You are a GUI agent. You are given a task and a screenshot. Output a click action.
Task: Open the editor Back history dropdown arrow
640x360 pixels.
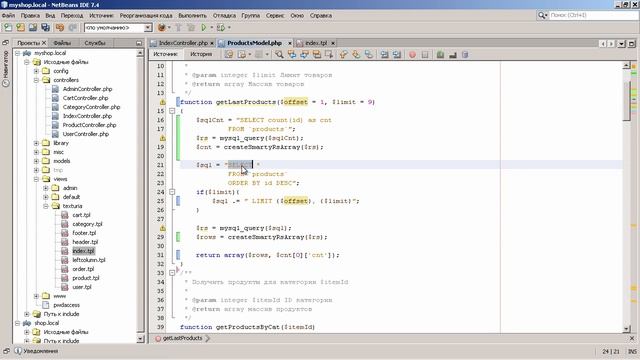click(249, 54)
